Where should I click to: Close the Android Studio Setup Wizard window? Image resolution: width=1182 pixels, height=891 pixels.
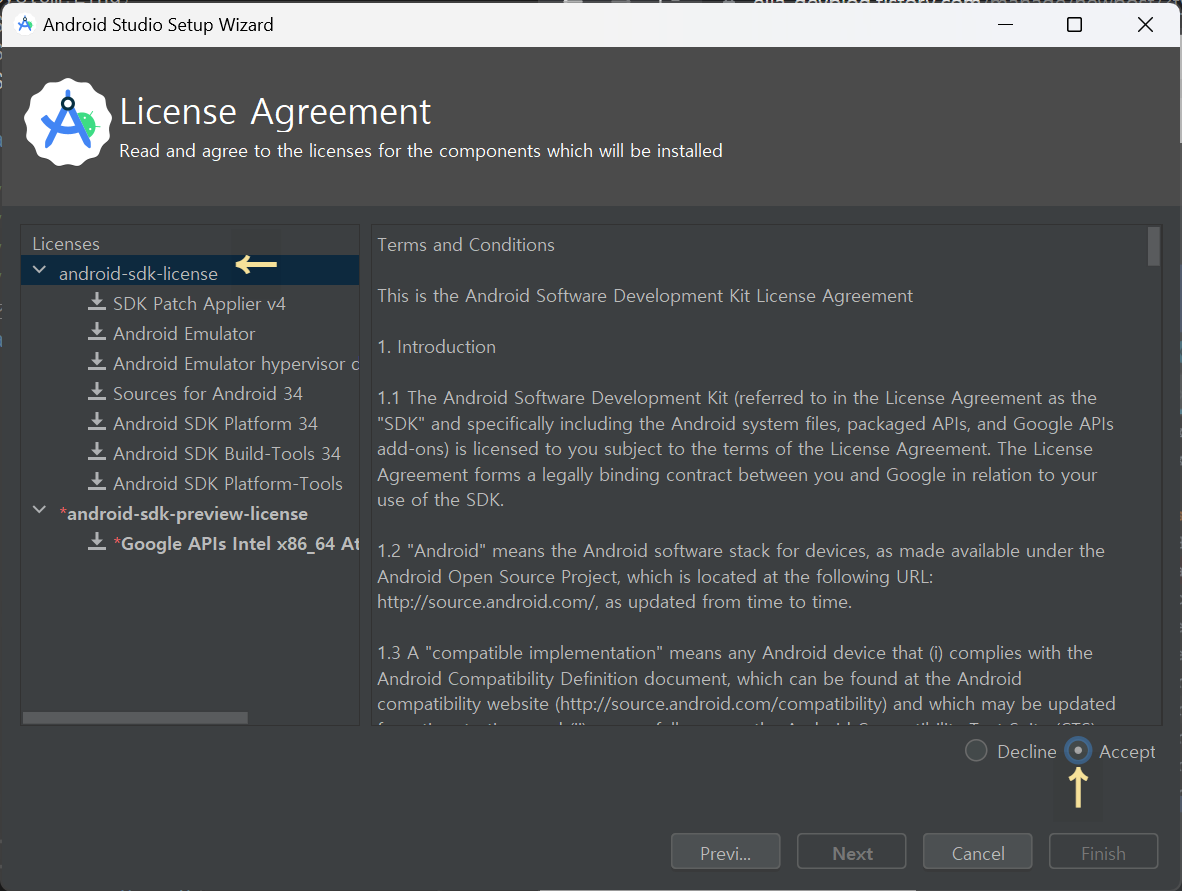(1144, 24)
